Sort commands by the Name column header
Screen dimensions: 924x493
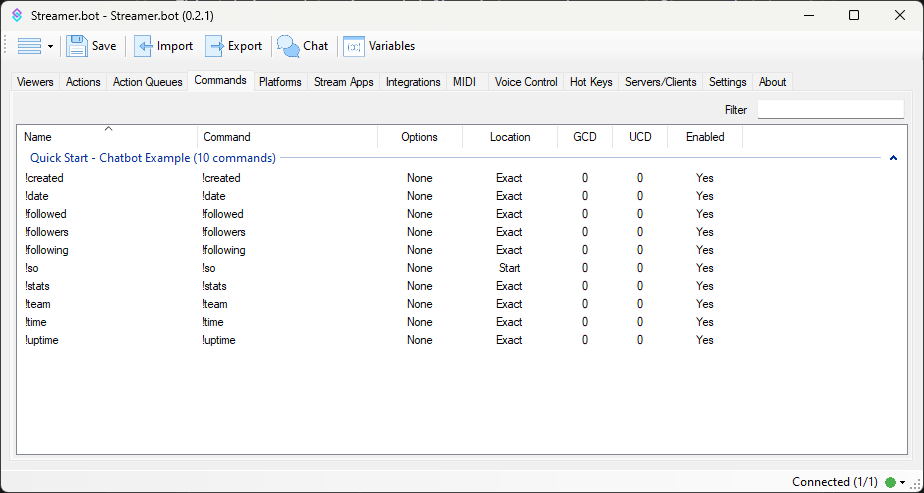(x=38, y=137)
